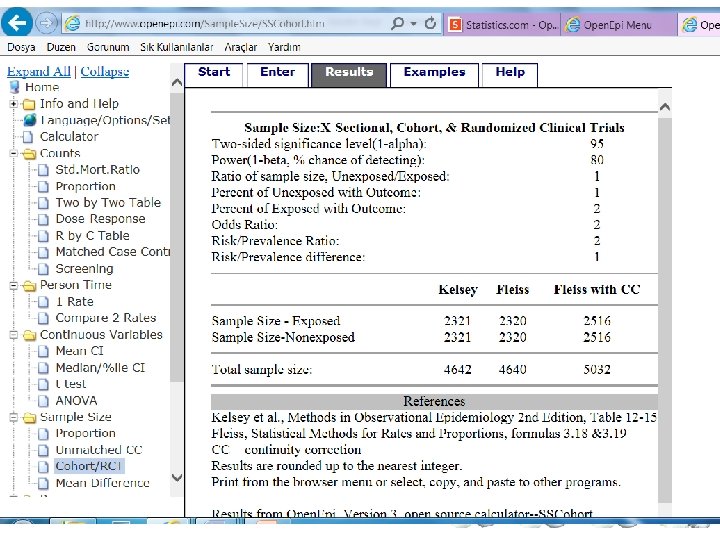Click the Unmatched CC page icon

coord(43,450)
